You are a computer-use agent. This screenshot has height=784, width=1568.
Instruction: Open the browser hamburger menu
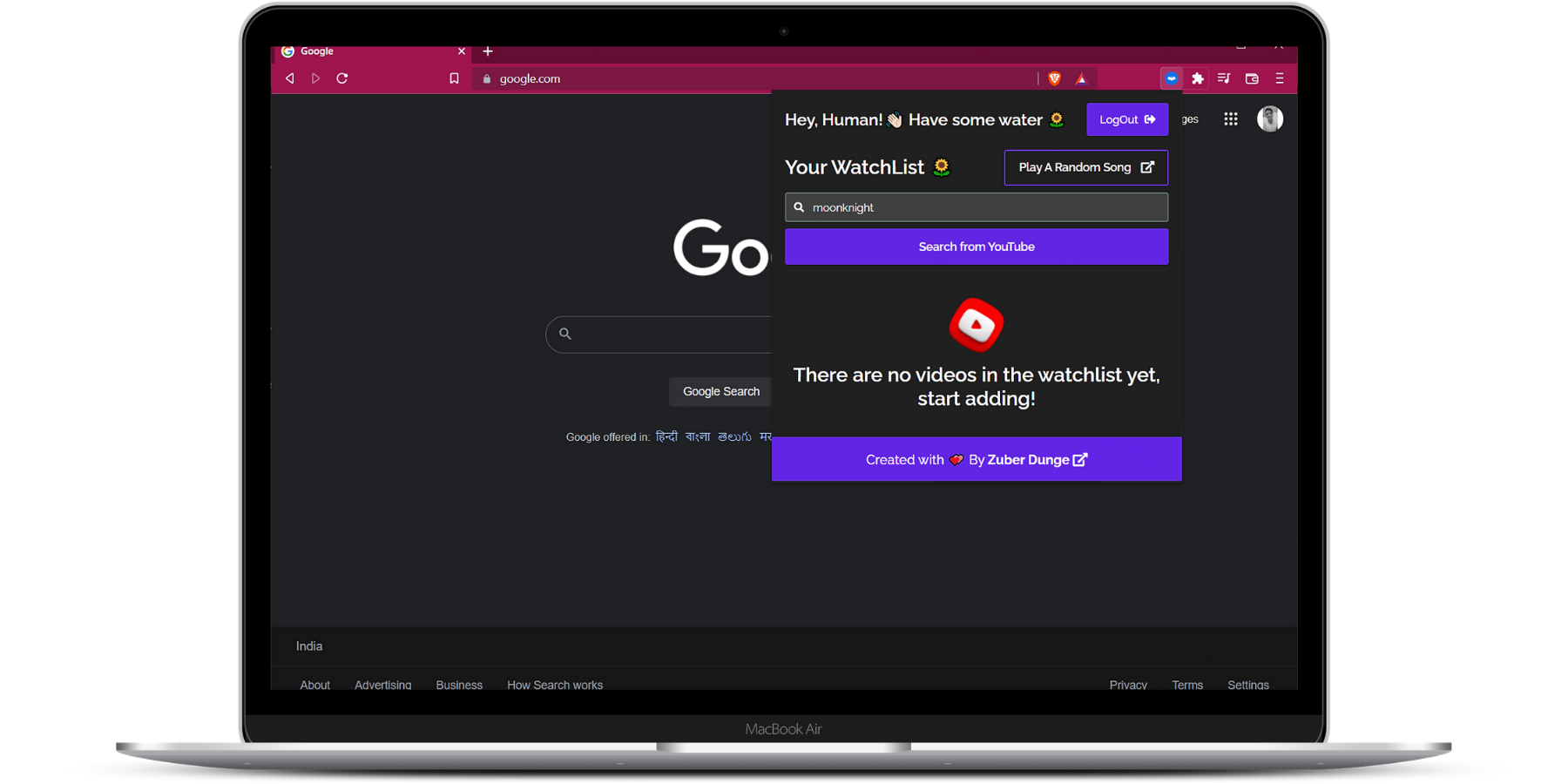point(1280,78)
